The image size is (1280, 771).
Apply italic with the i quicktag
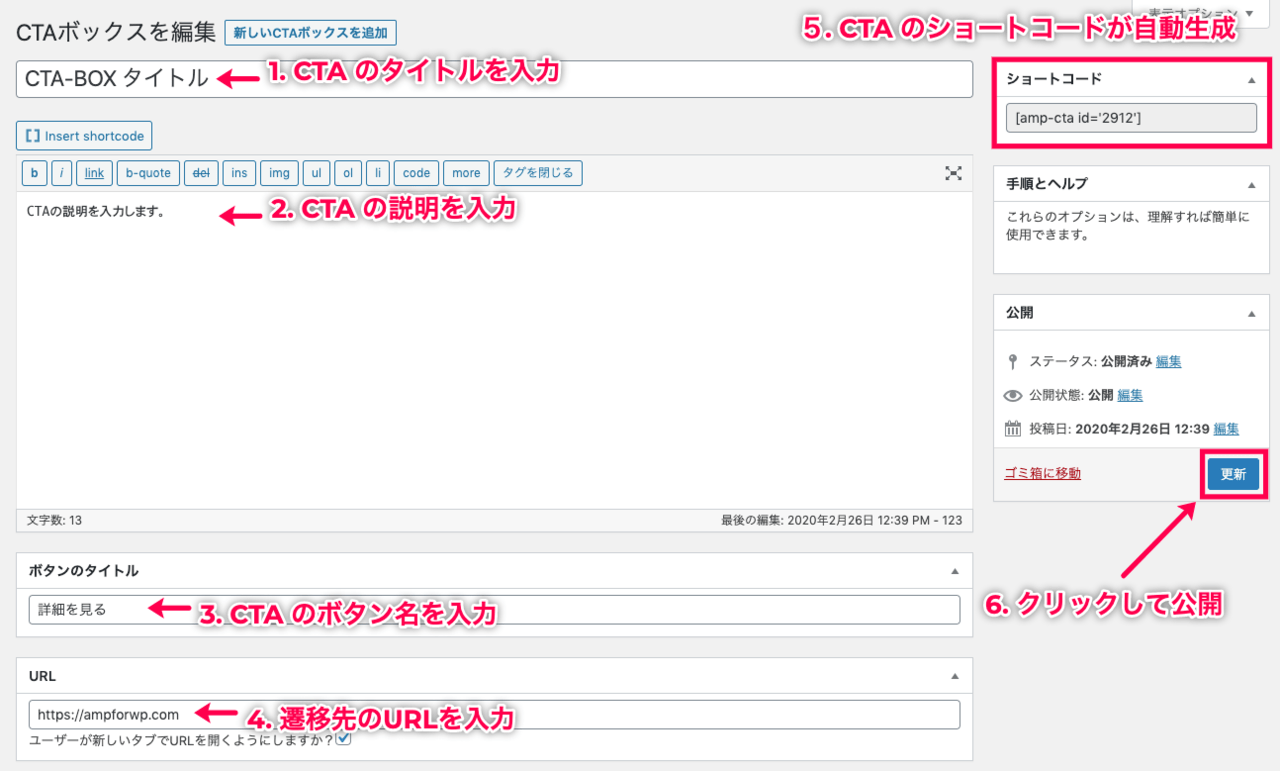[x=62, y=173]
